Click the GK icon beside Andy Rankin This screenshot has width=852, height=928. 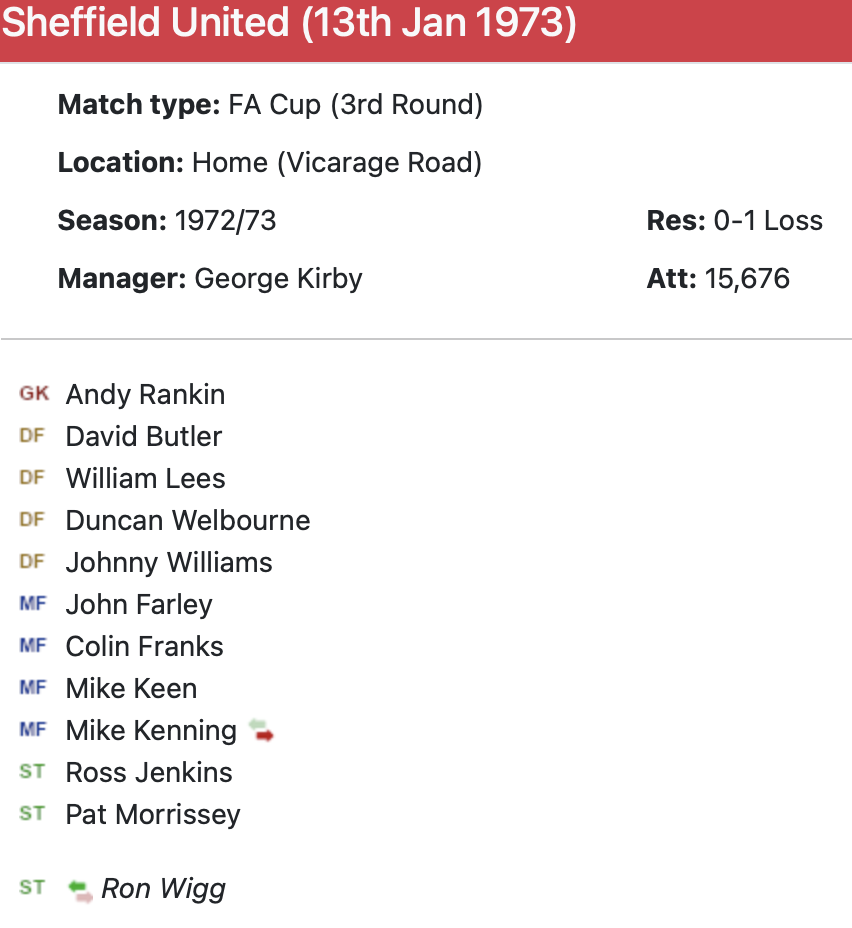pyautogui.click(x=33, y=394)
